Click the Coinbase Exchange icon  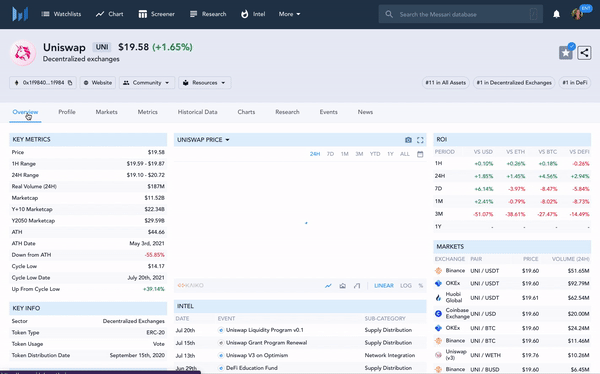click(439, 314)
